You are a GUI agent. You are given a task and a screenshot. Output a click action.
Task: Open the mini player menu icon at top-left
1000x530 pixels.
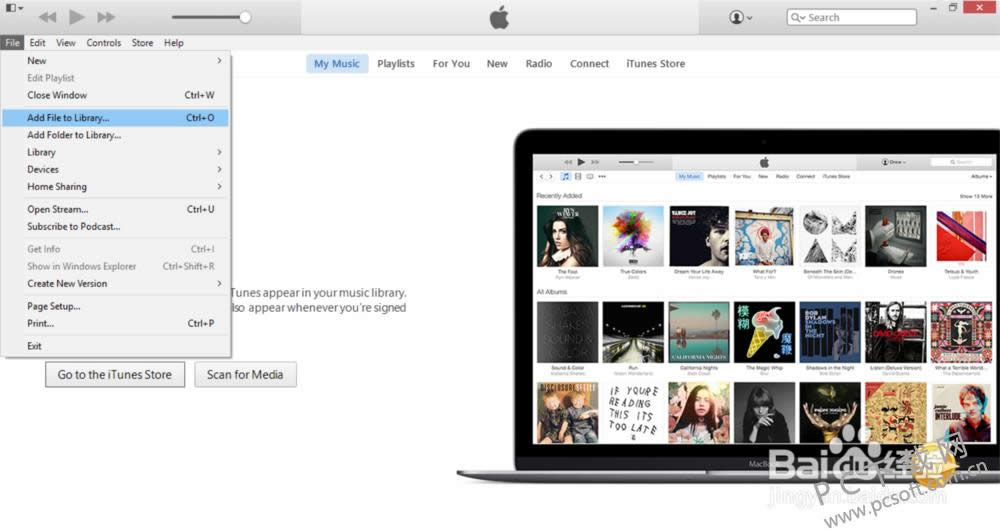(14, 9)
